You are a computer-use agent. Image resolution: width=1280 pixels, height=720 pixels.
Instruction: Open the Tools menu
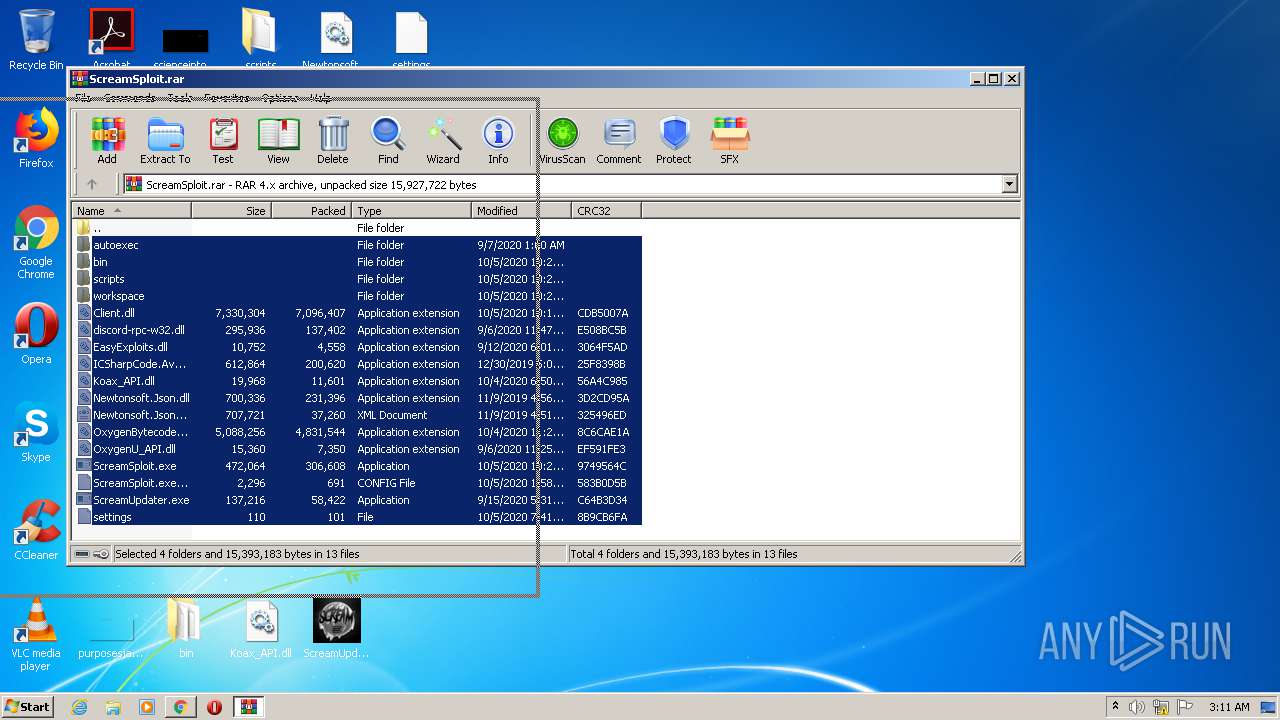(180, 98)
